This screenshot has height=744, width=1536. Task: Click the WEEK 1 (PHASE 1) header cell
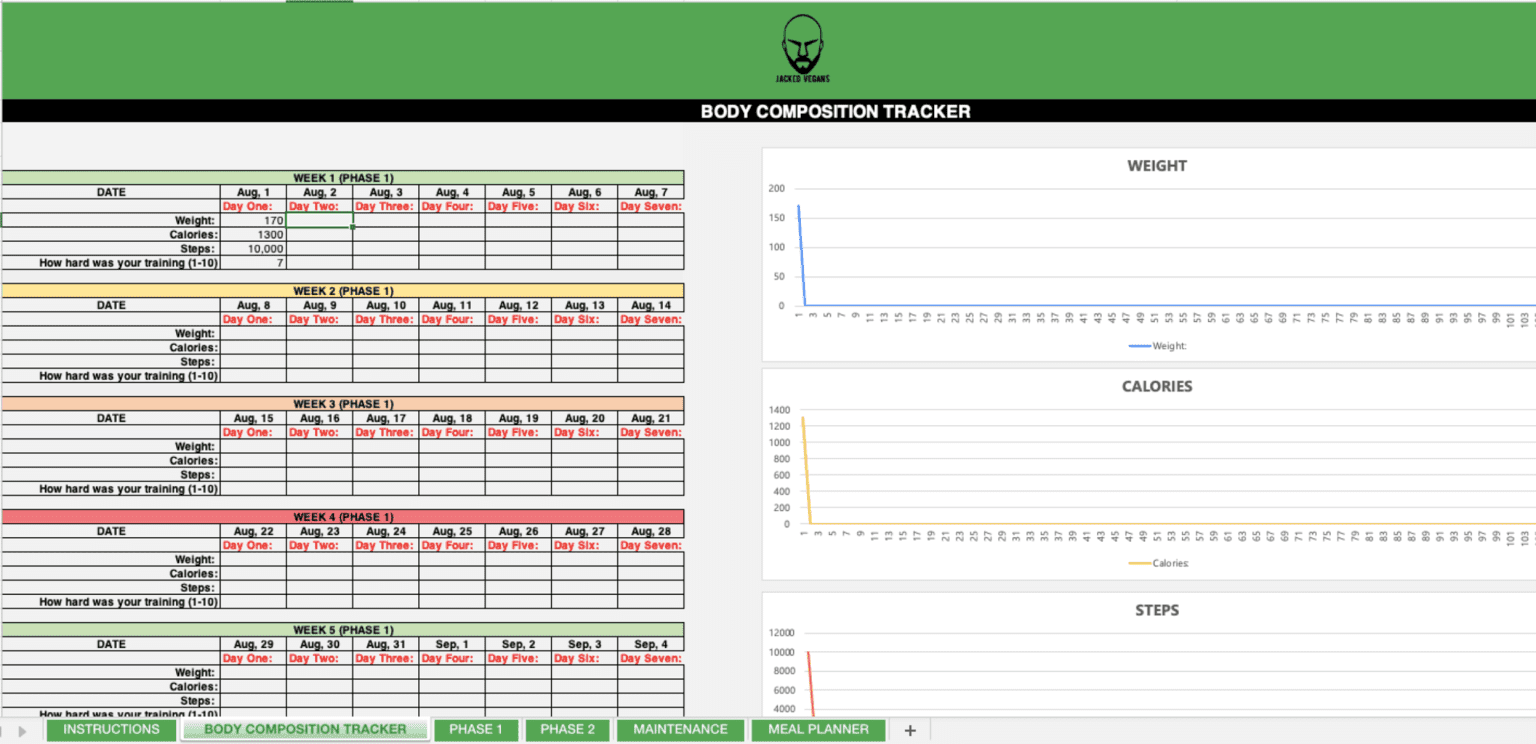coord(344,178)
